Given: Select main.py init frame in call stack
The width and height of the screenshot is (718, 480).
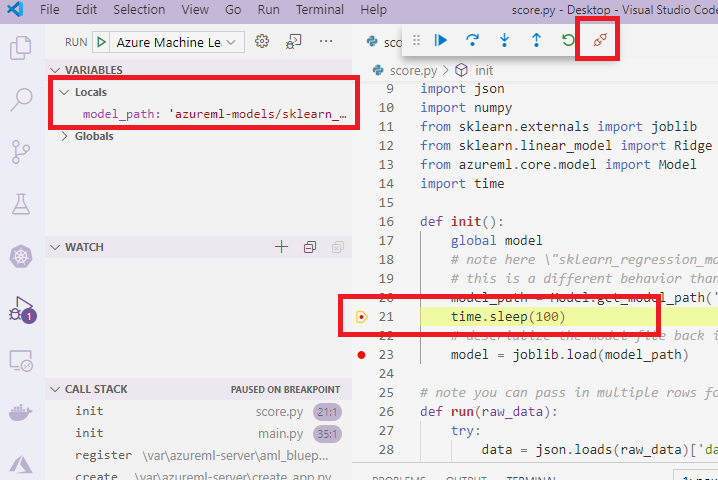Looking at the screenshot, I should point(89,433).
